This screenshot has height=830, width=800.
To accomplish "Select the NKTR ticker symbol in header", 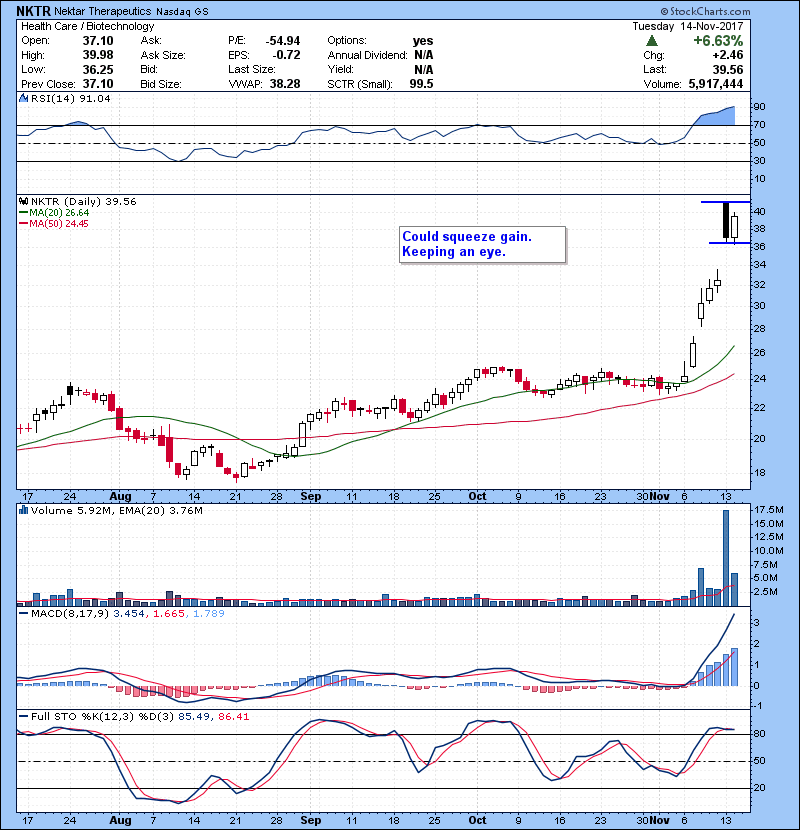I will (x=33, y=11).
